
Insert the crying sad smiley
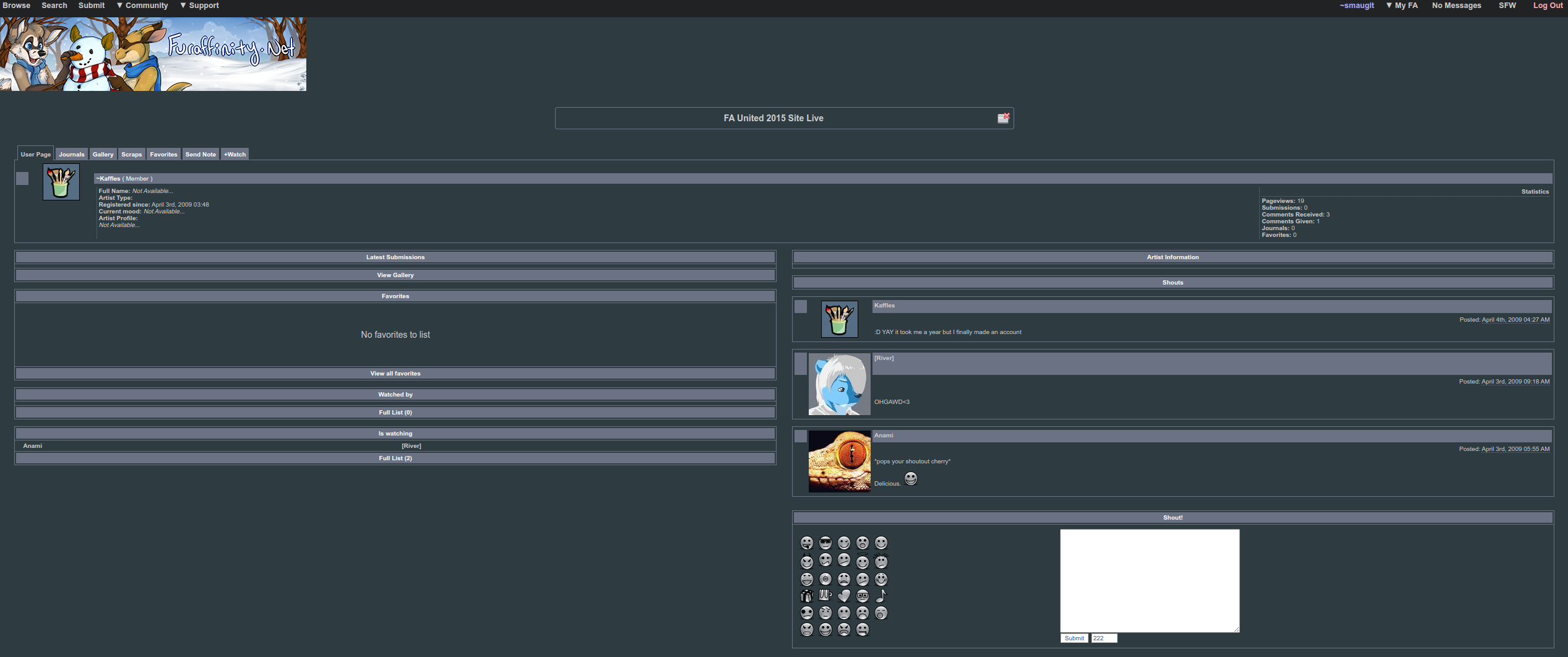844,579
